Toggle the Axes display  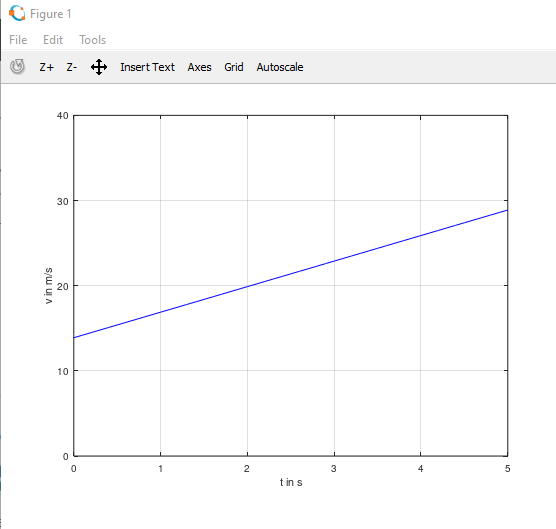[x=199, y=67]
